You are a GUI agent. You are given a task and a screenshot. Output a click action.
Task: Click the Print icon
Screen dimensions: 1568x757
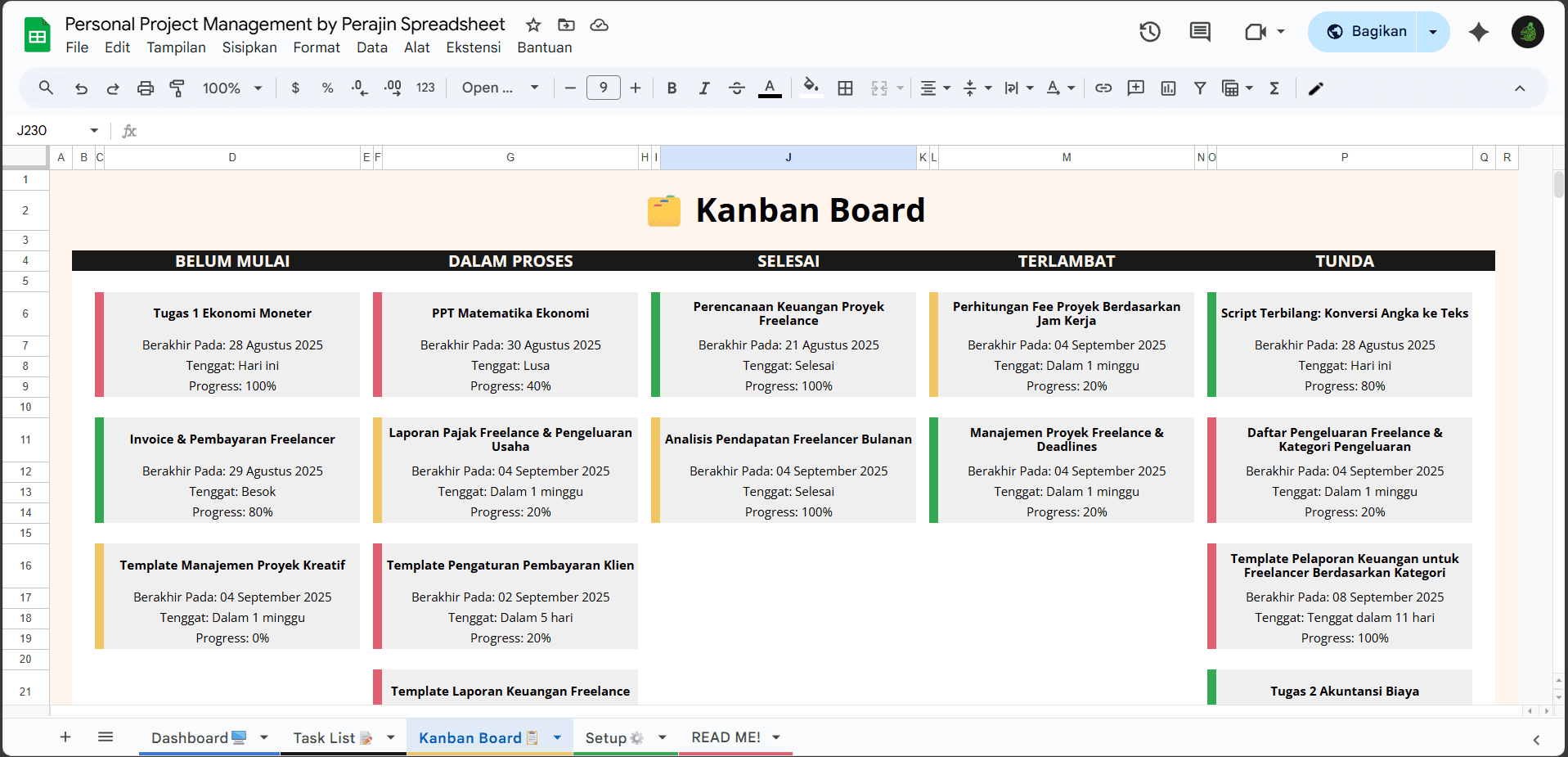coord(146,88)
